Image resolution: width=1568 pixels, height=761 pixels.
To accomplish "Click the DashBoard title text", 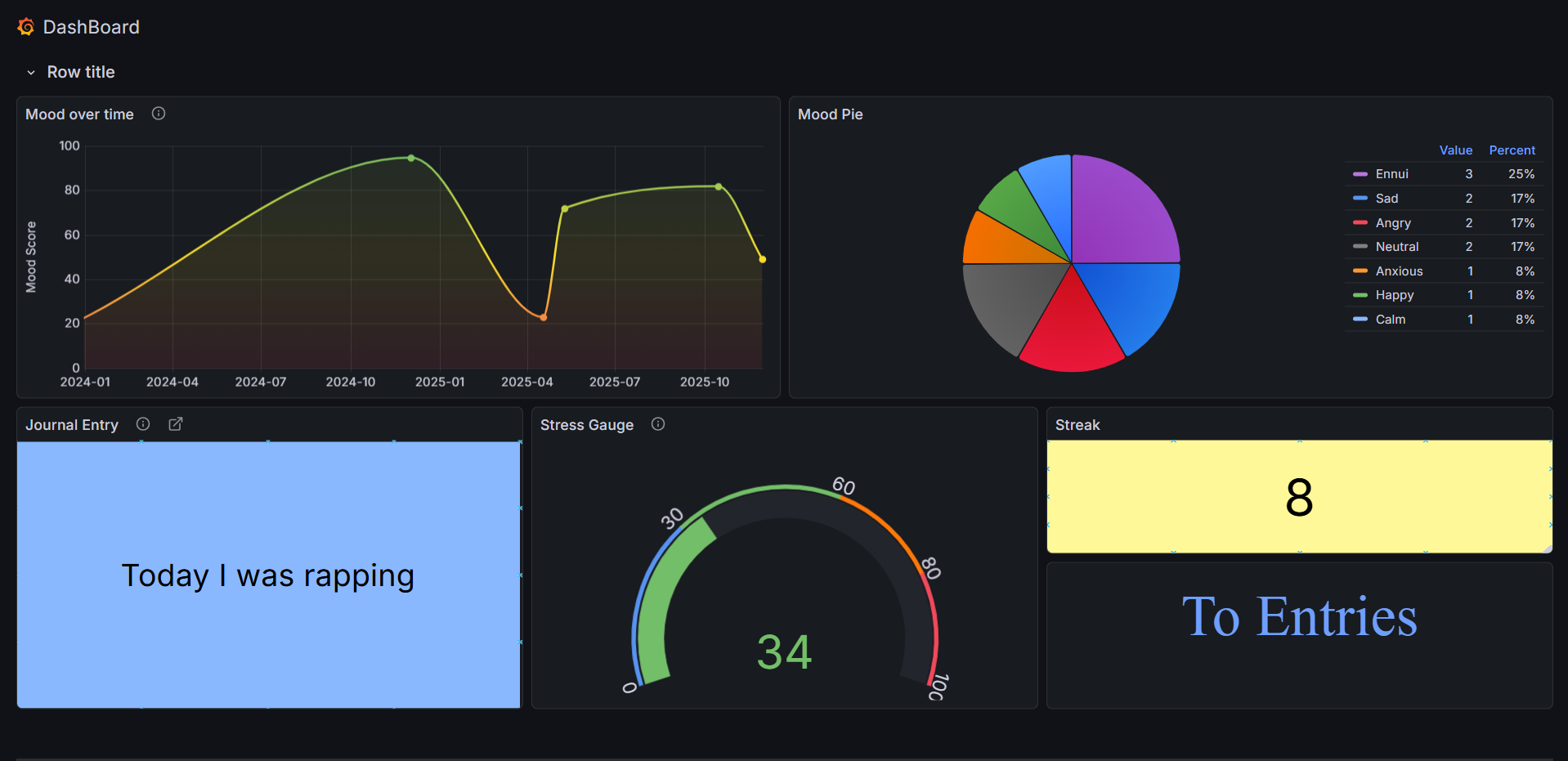I will click(x=91, y=27).
